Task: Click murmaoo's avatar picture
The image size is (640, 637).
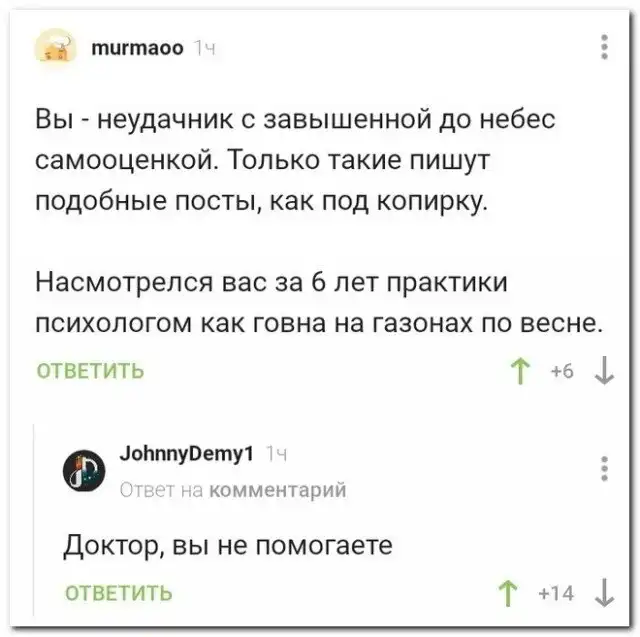Action: click(59, 47)
